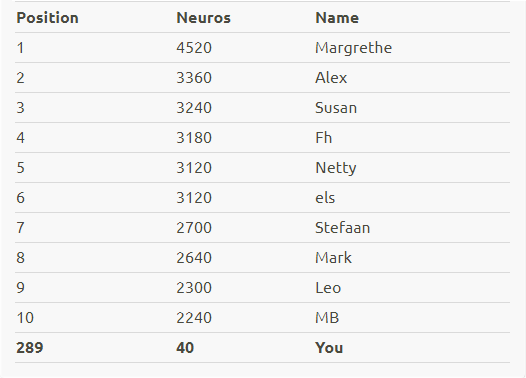The image size is (526, 378).
Task: Click the score 4520
Action: (x=194, y=48)
